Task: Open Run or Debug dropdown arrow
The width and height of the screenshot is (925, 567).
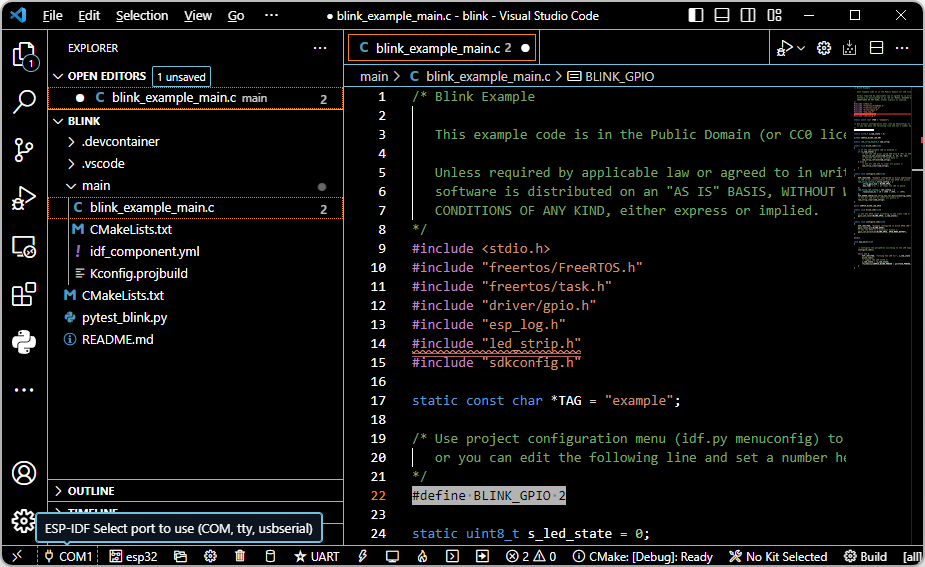Action: pyautogui.click(x=801, y=48)
